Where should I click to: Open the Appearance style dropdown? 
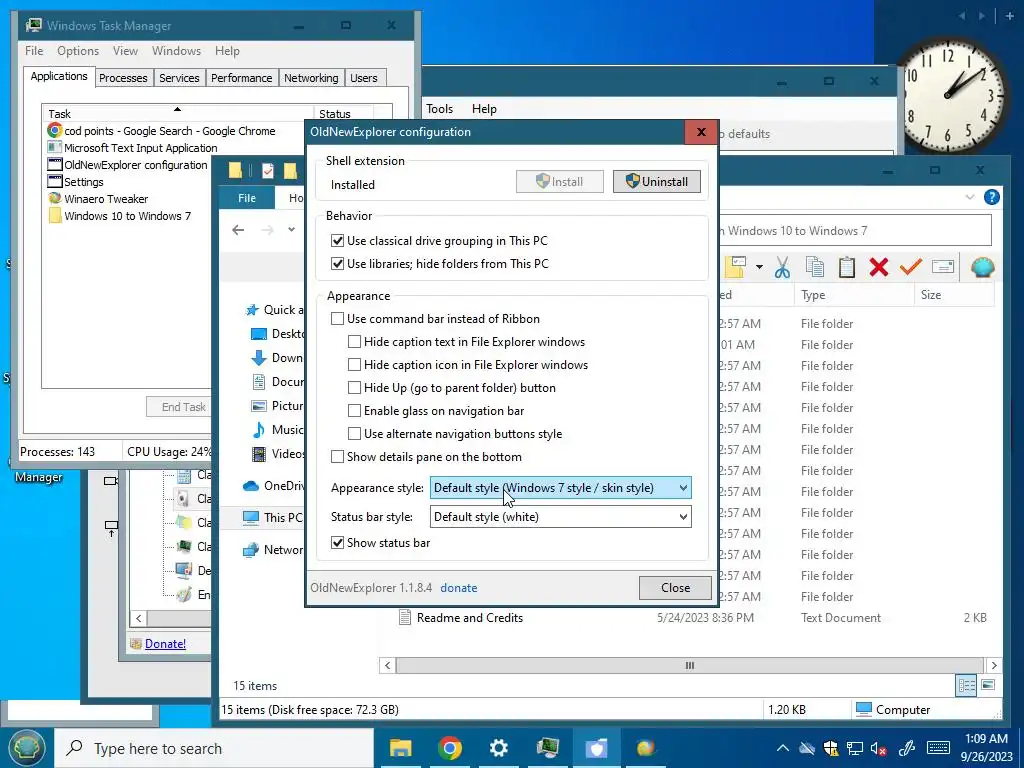click(560, 488)
